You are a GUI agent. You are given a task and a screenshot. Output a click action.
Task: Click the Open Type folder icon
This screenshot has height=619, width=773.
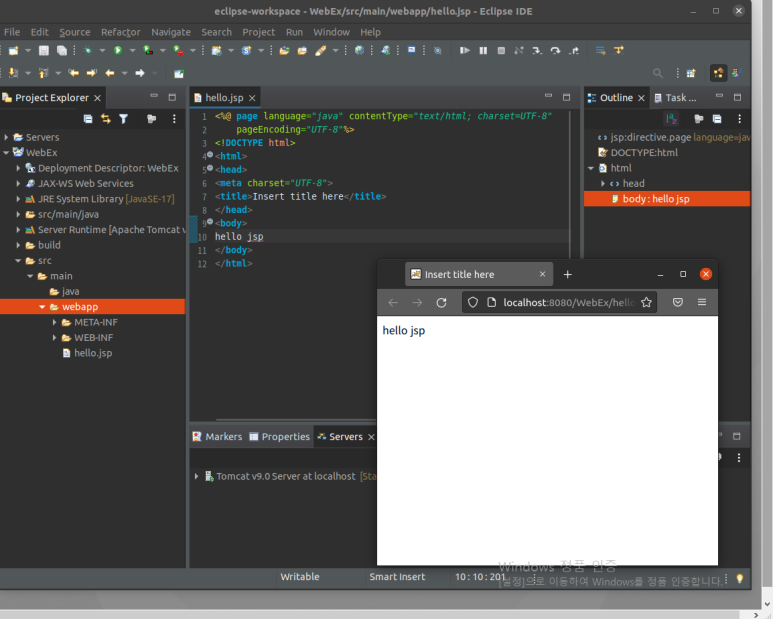point(284,50)
